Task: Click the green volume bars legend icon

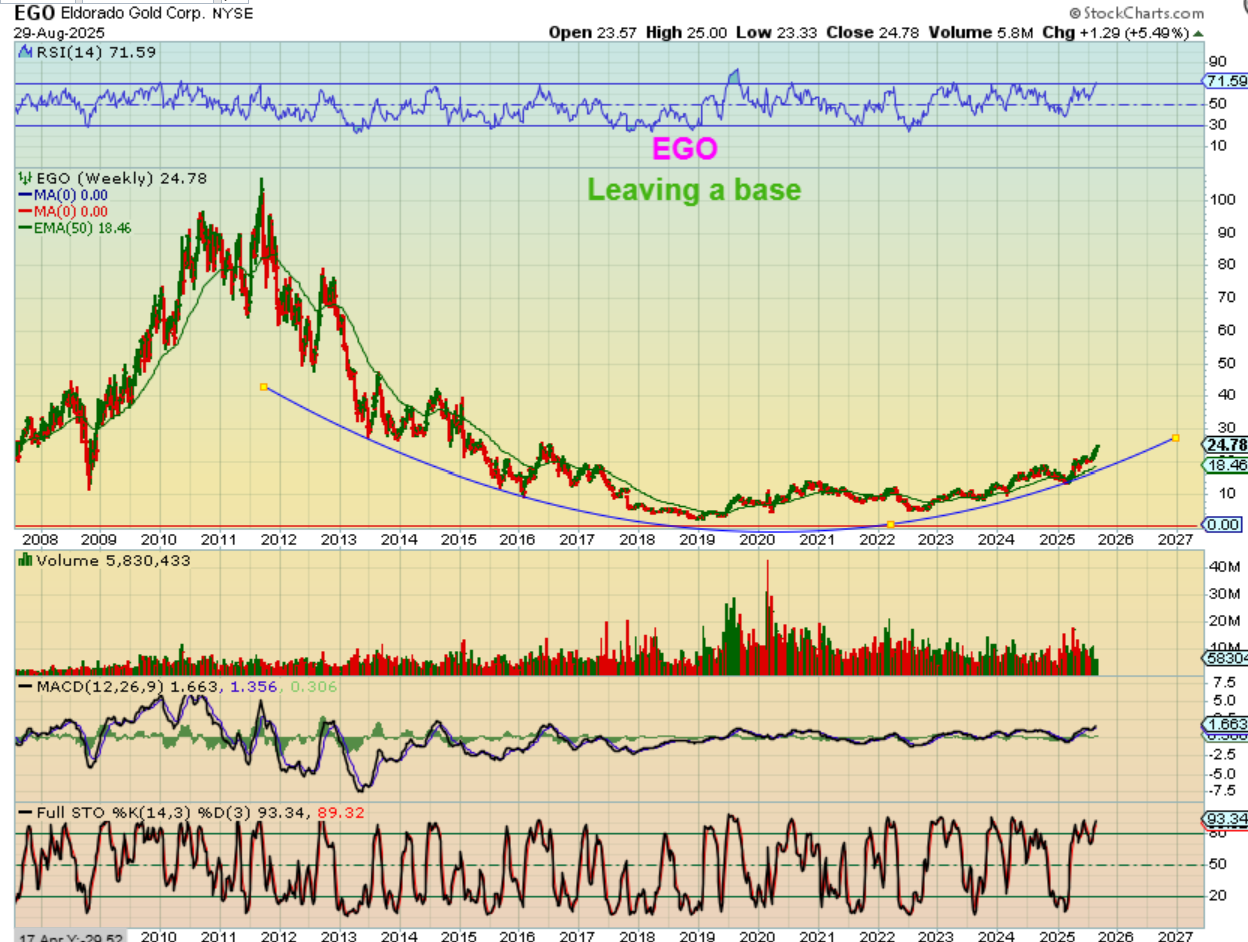Action: [24, 561]
